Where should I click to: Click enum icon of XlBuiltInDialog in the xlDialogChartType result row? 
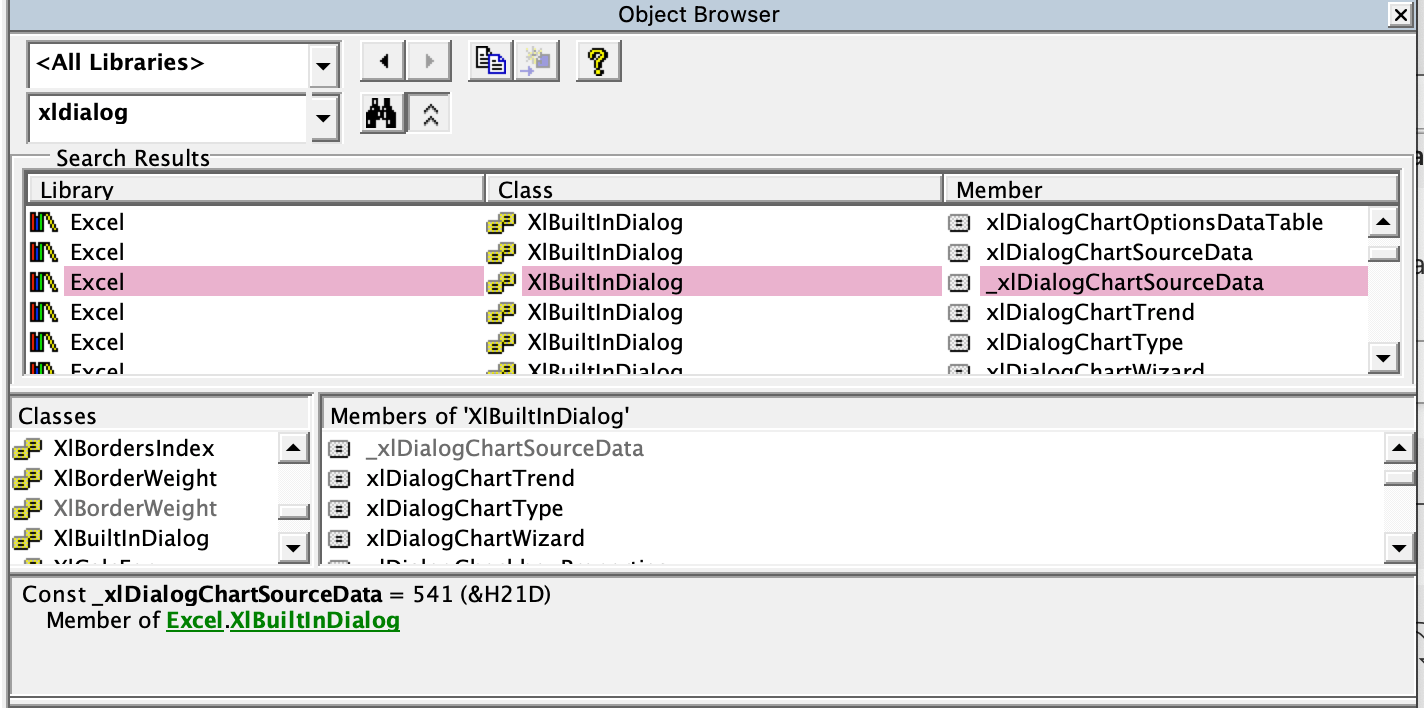501,342
